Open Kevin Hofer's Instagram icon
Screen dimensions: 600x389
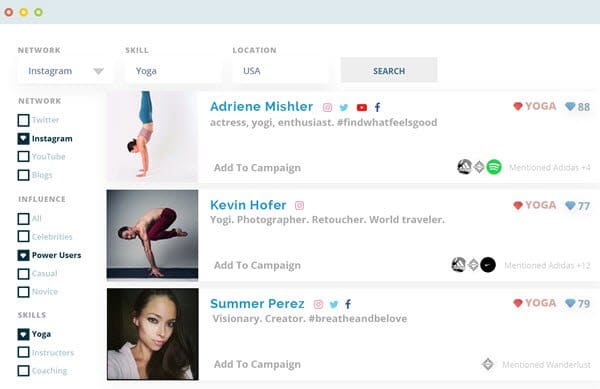[299, 205]
